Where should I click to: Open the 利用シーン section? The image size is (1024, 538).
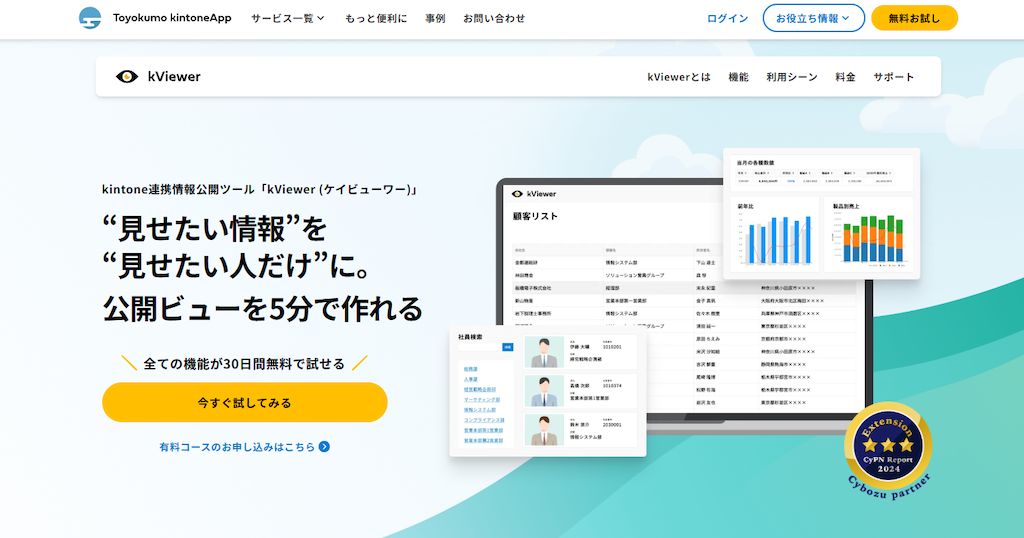pyautogui.click(x=792, y=77)
